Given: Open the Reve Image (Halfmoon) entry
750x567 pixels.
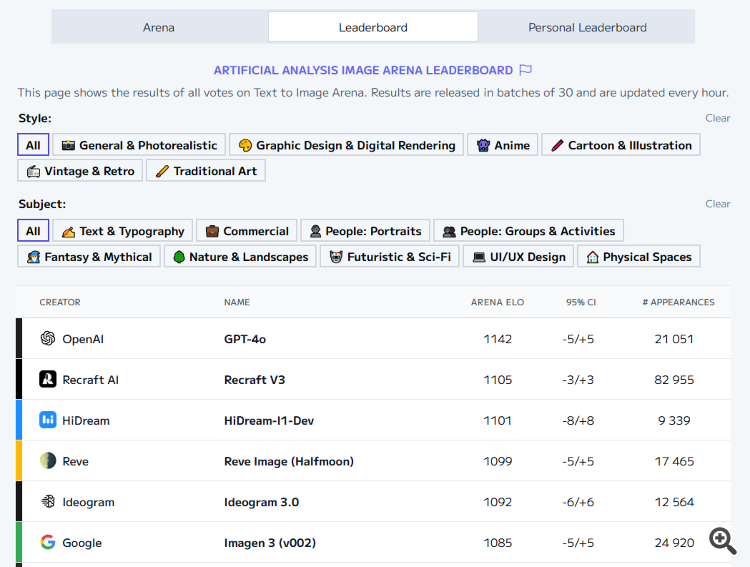Looking at the screenshot, I should (289, 461).
